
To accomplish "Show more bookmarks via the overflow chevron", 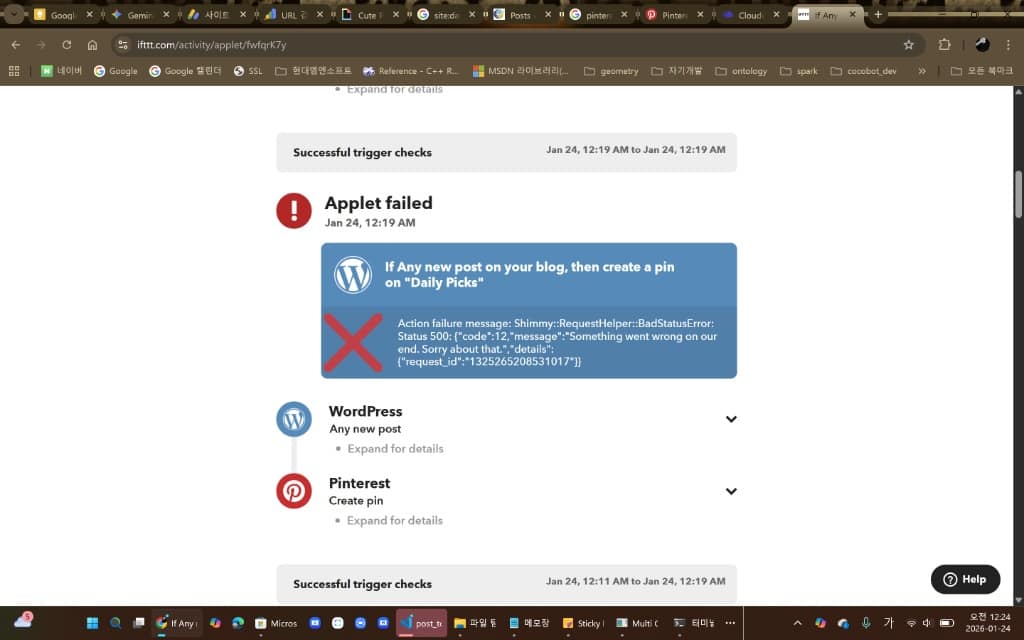I will click(x=921, y=71).
